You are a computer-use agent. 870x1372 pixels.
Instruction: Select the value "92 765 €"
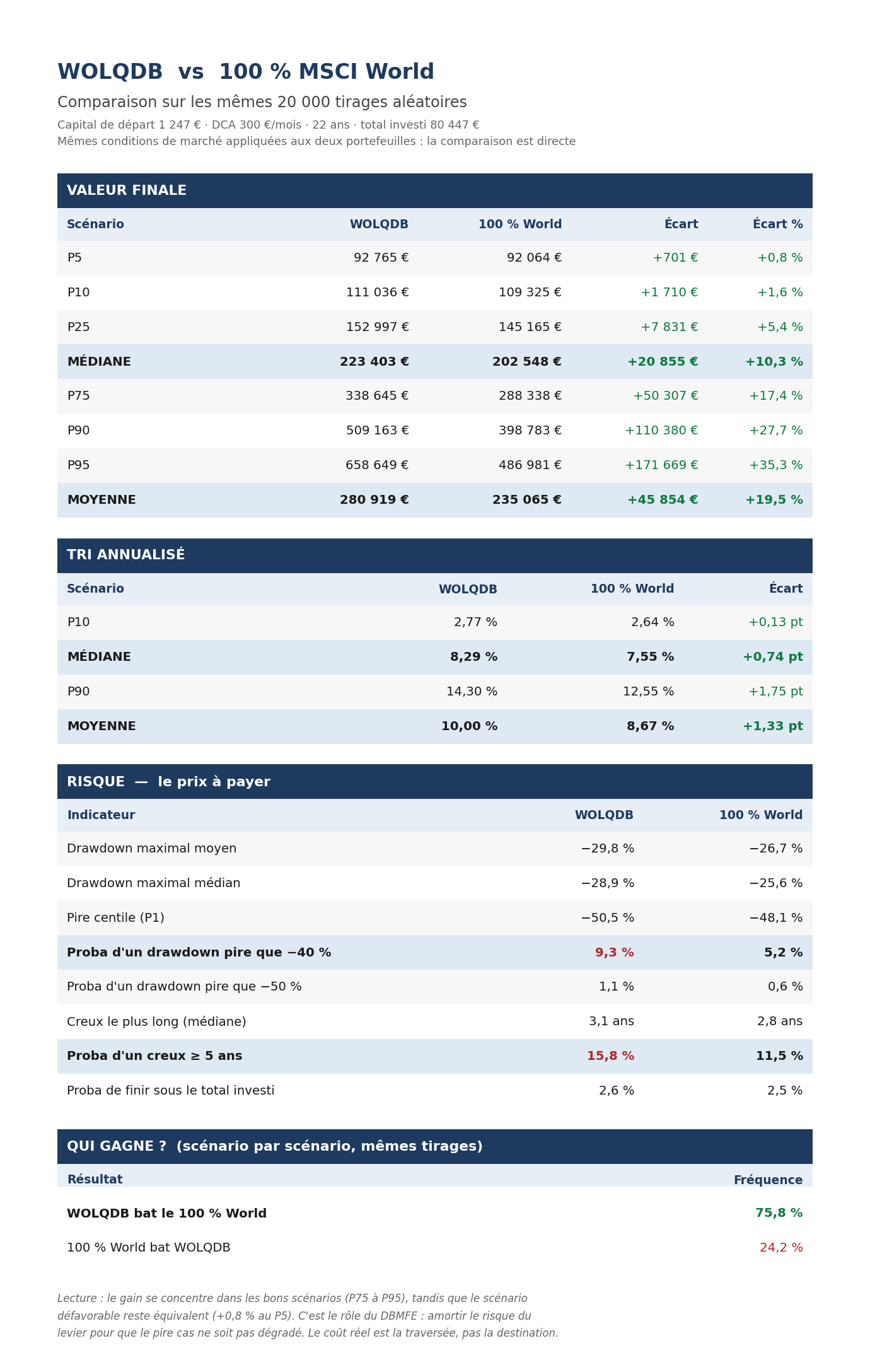381,258
